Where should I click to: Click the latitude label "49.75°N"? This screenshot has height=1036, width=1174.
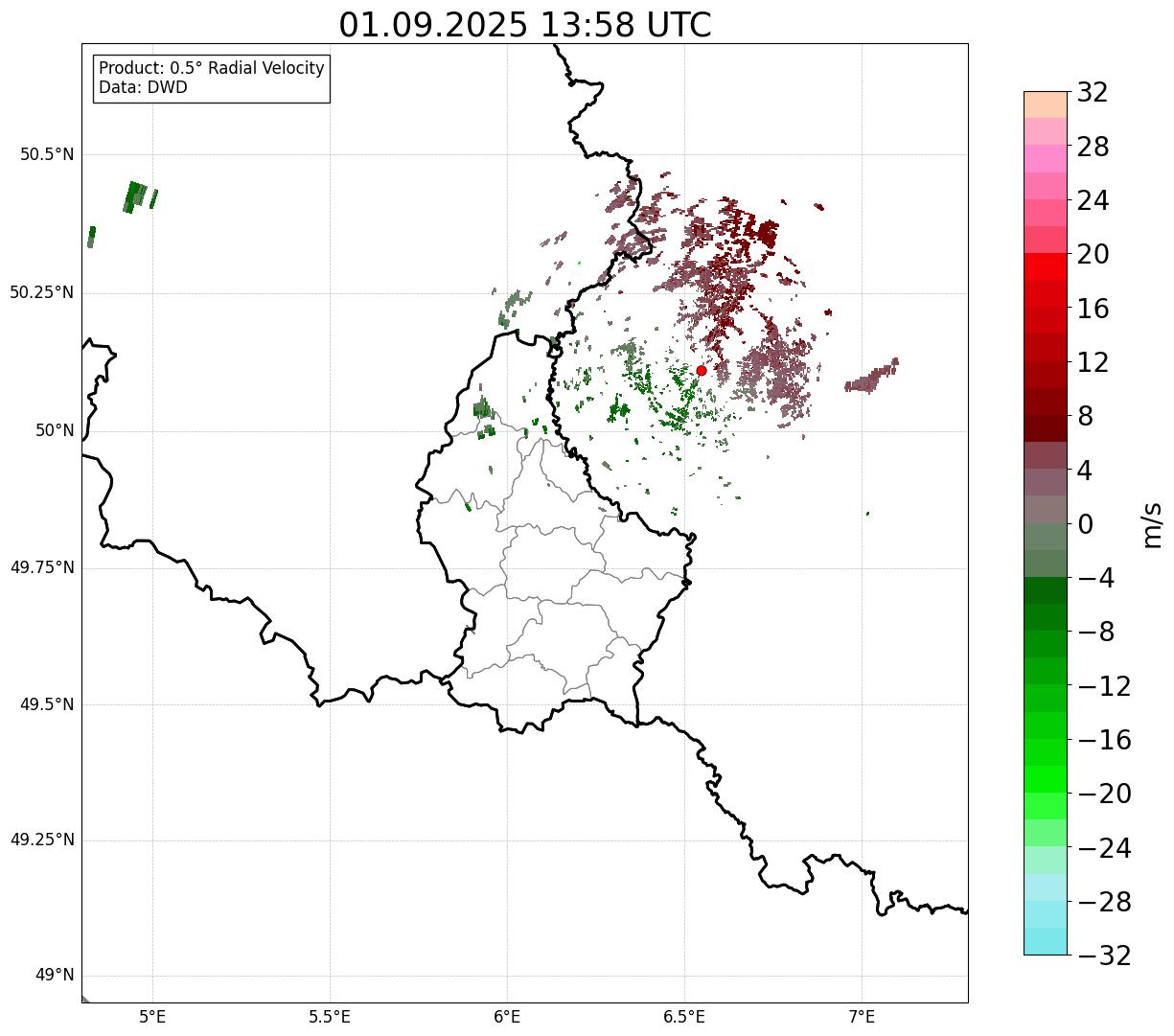tap(42, 567)
